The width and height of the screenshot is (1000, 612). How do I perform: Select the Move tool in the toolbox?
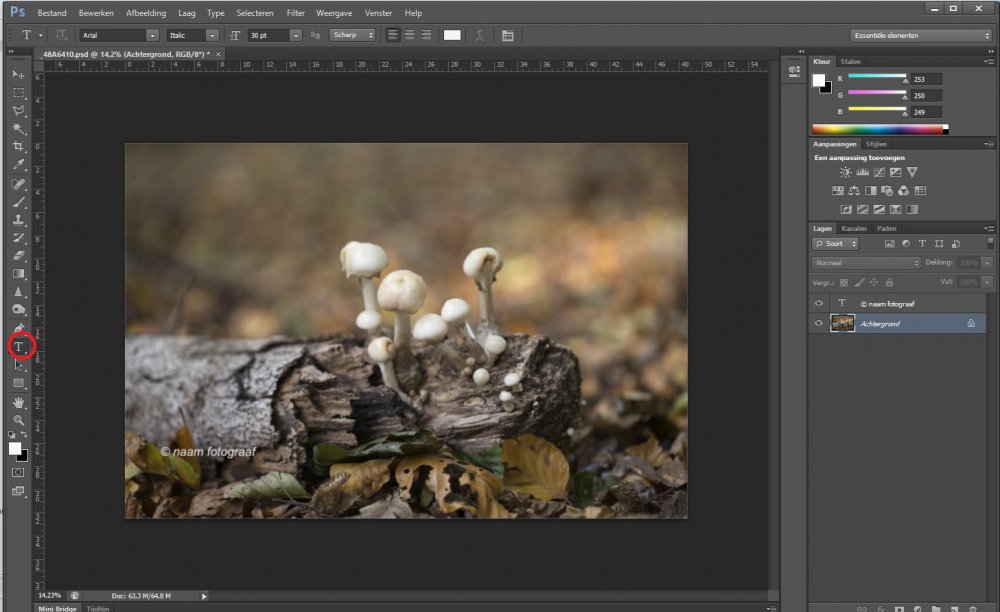[x=18, y=75]
